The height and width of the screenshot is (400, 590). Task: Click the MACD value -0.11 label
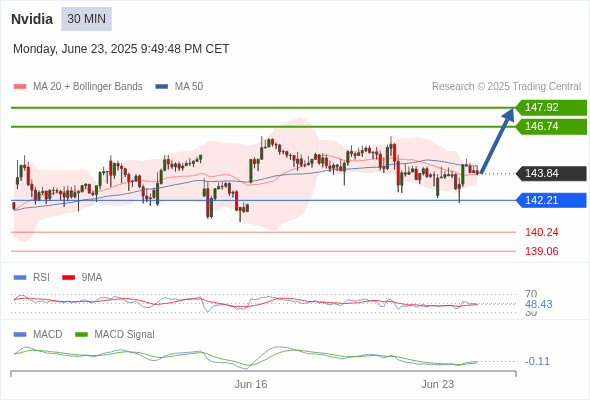[x=537, y=361]
